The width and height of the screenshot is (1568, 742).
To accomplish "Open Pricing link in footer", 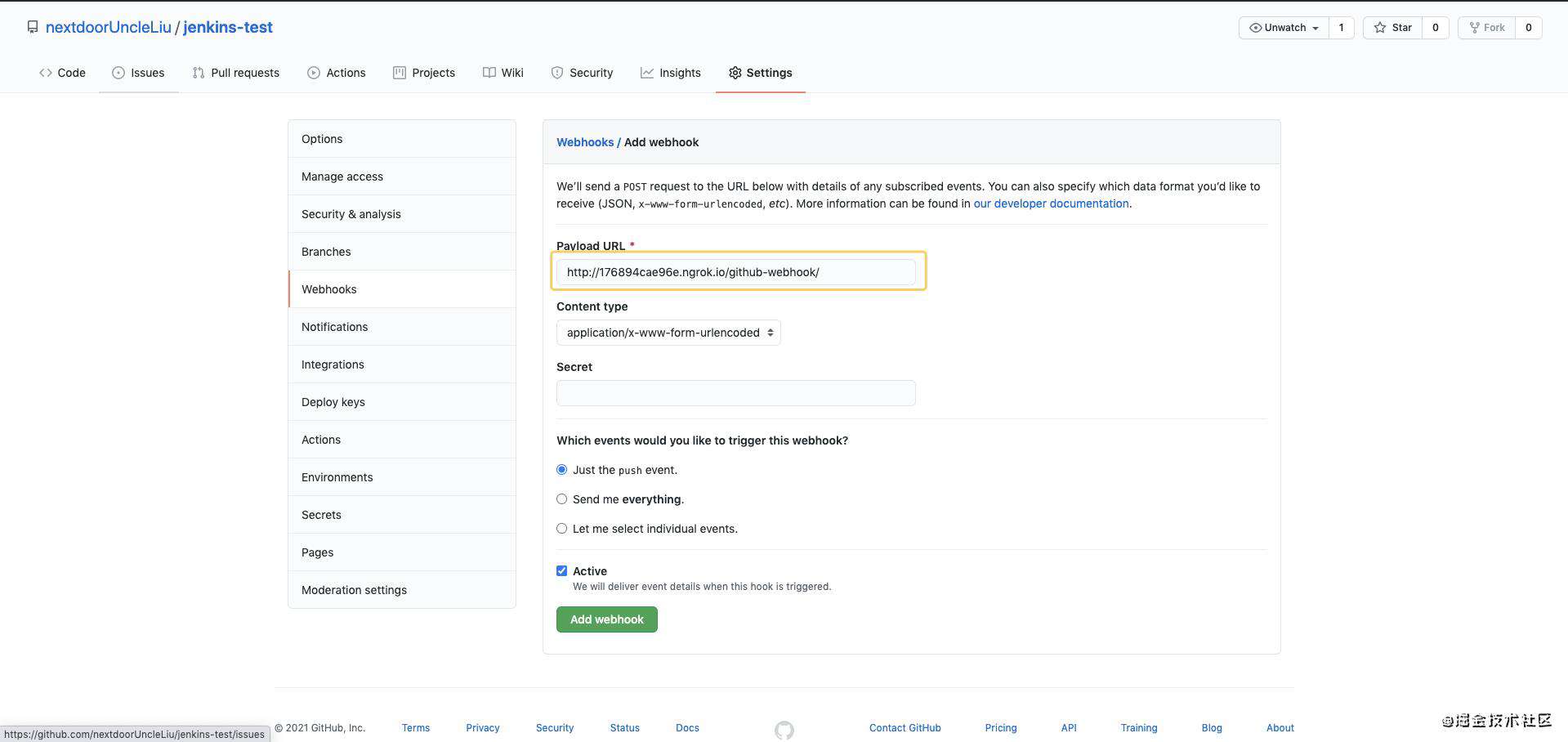I will point(1001,728).
